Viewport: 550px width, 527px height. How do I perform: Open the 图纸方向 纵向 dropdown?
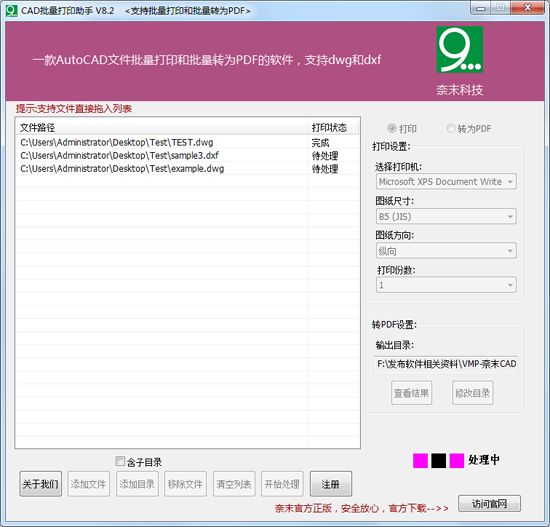coord(446,251)
